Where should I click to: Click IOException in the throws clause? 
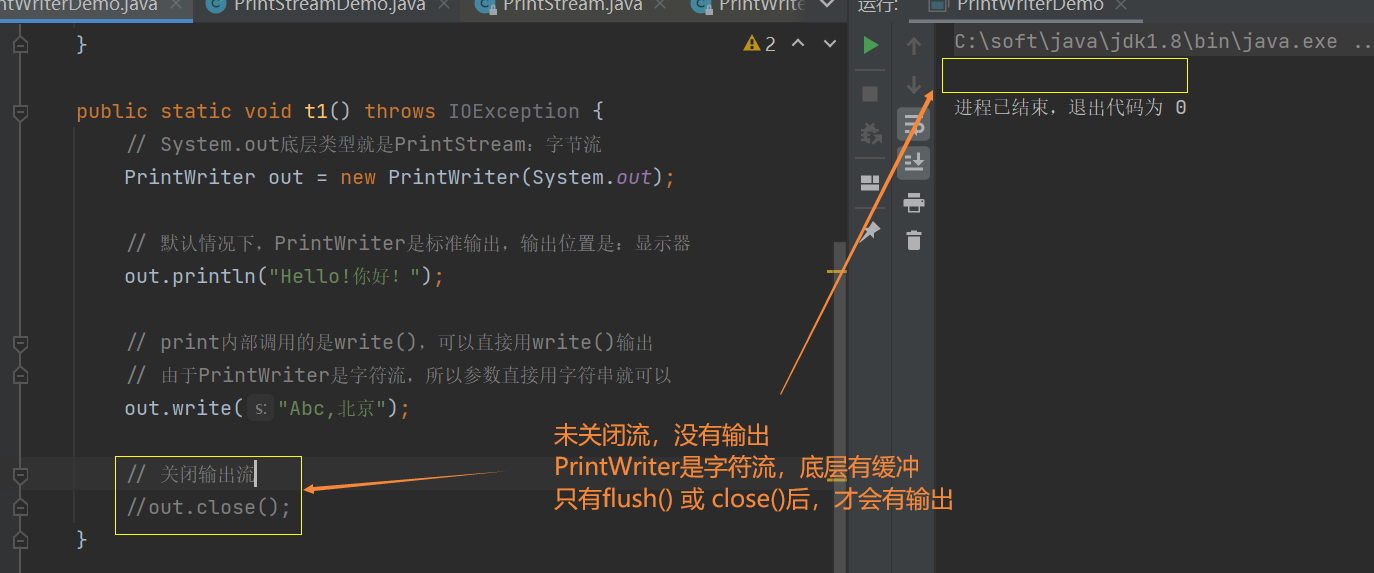(x=514, y=111)
